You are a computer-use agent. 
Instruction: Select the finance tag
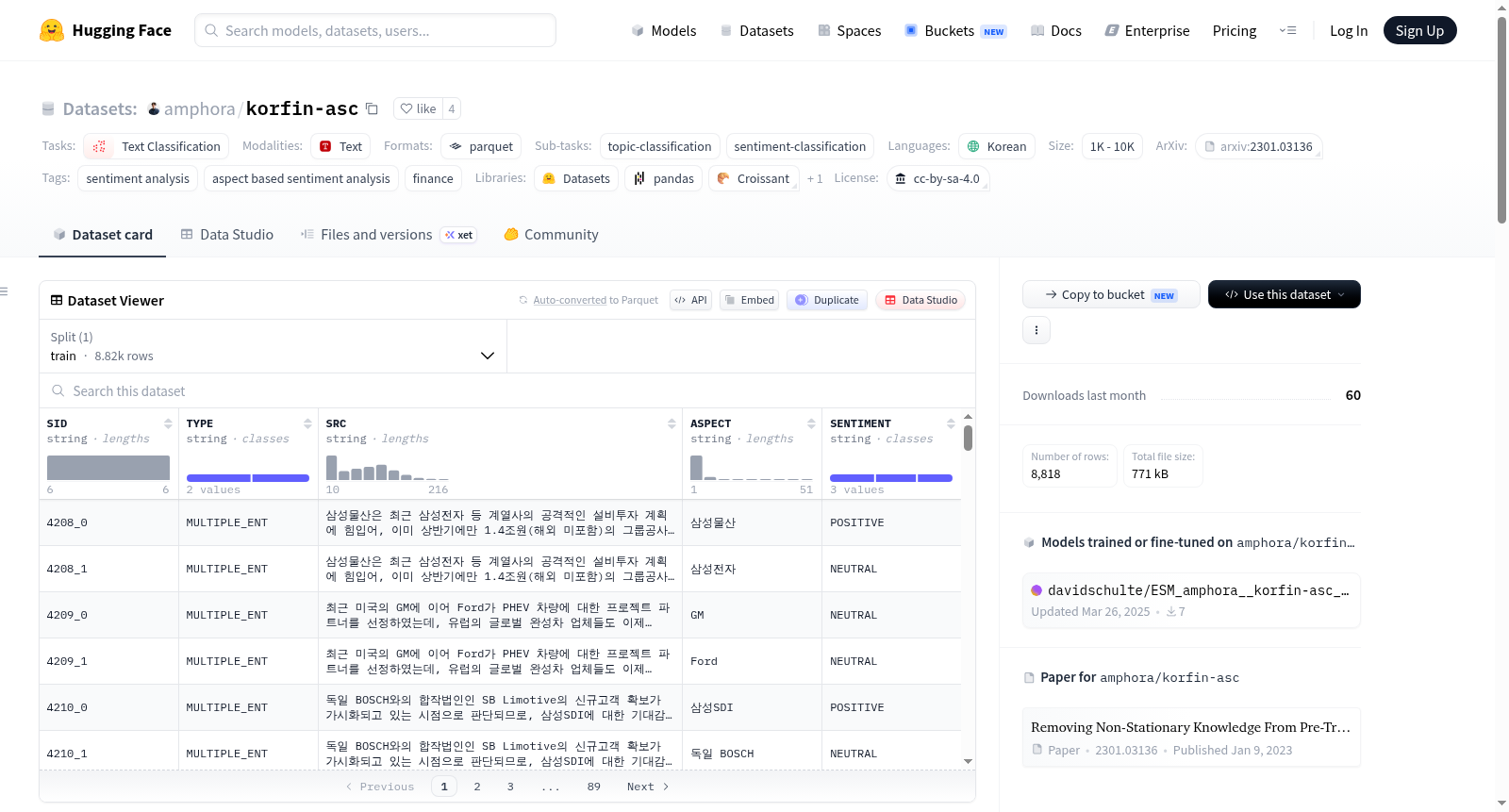coord(433,178)
